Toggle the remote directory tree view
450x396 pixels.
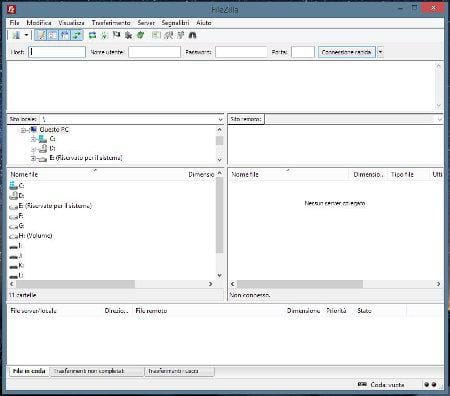pos(65,35)
